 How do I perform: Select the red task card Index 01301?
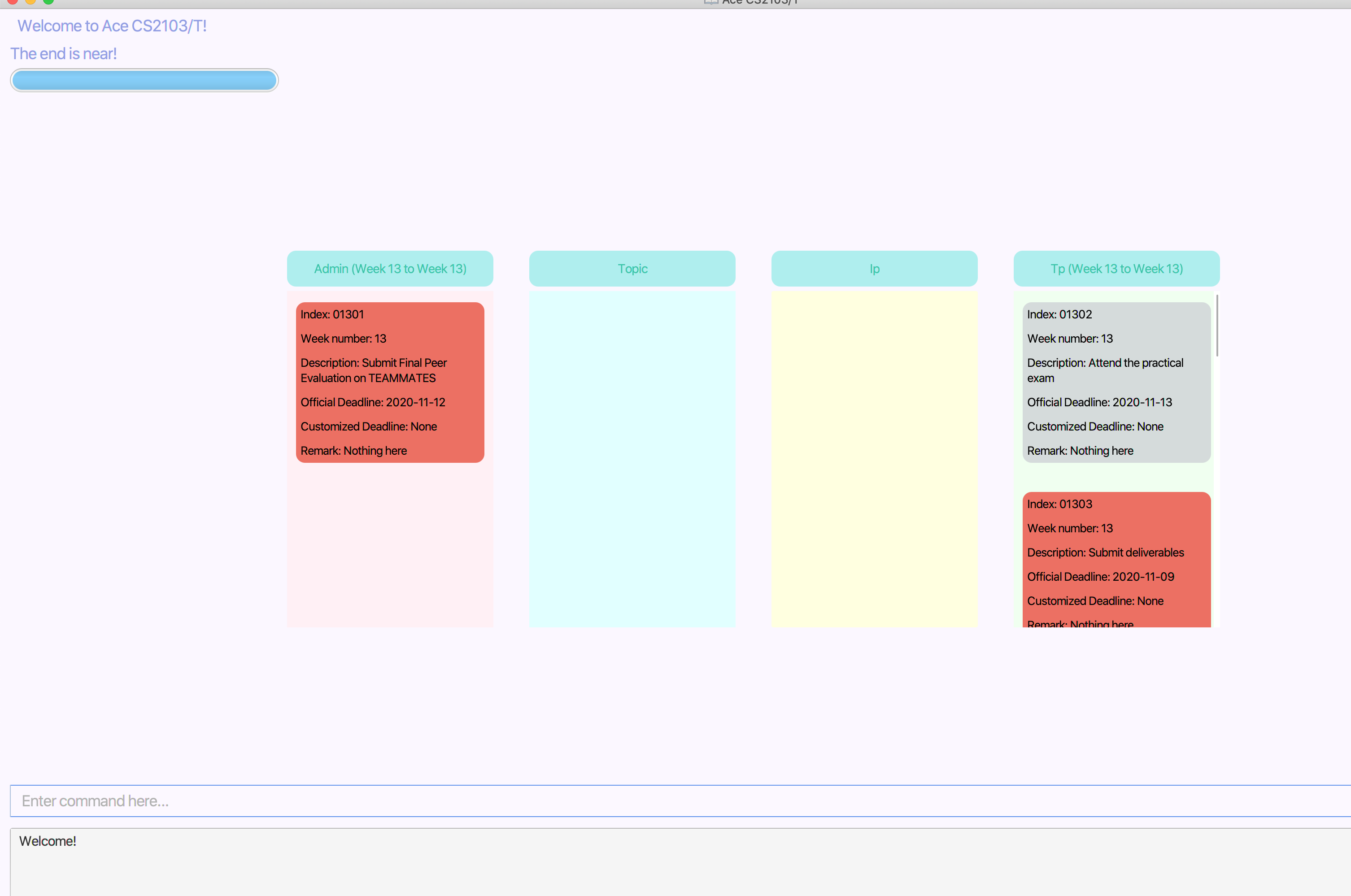(x=390, y=382)
